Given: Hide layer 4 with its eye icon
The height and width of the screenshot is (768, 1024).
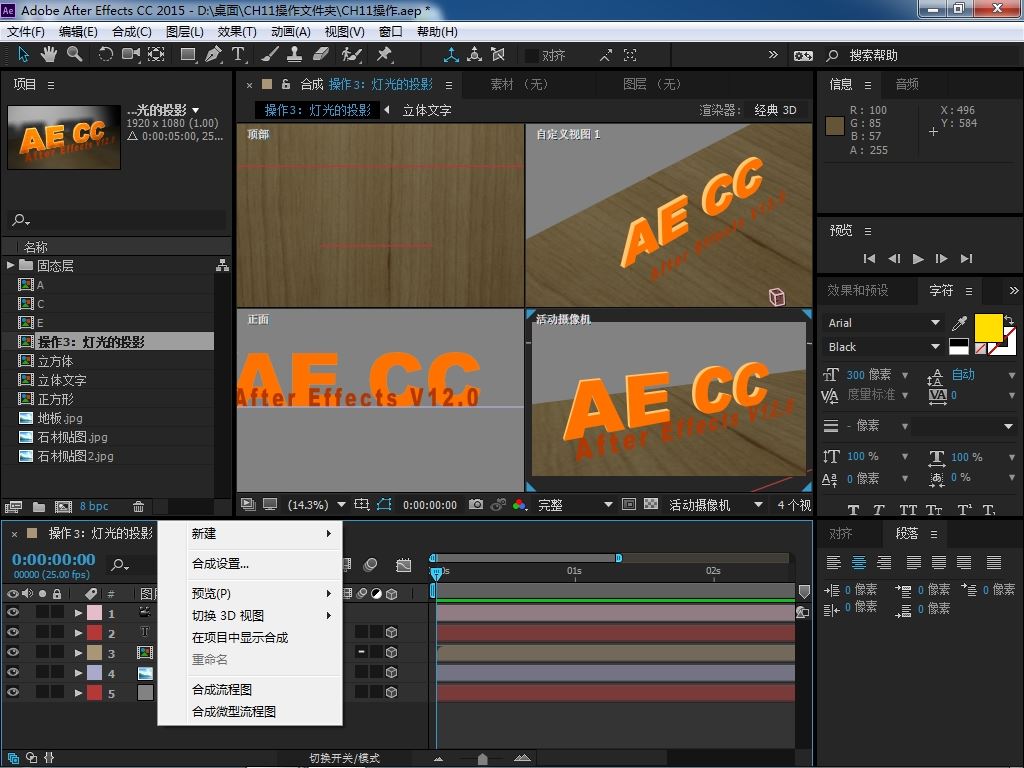Looking at the screenshot, I should click(x=12, y=672).
